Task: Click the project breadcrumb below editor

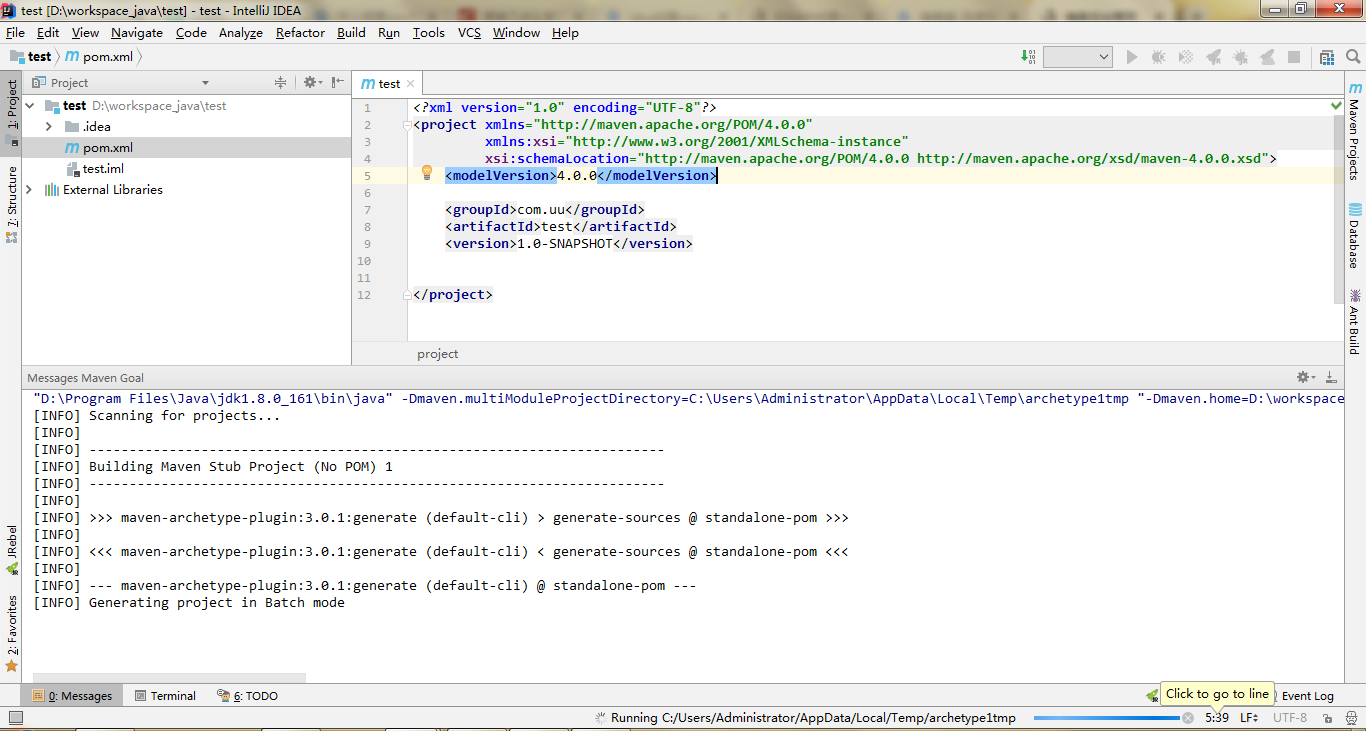Action: 438,354
